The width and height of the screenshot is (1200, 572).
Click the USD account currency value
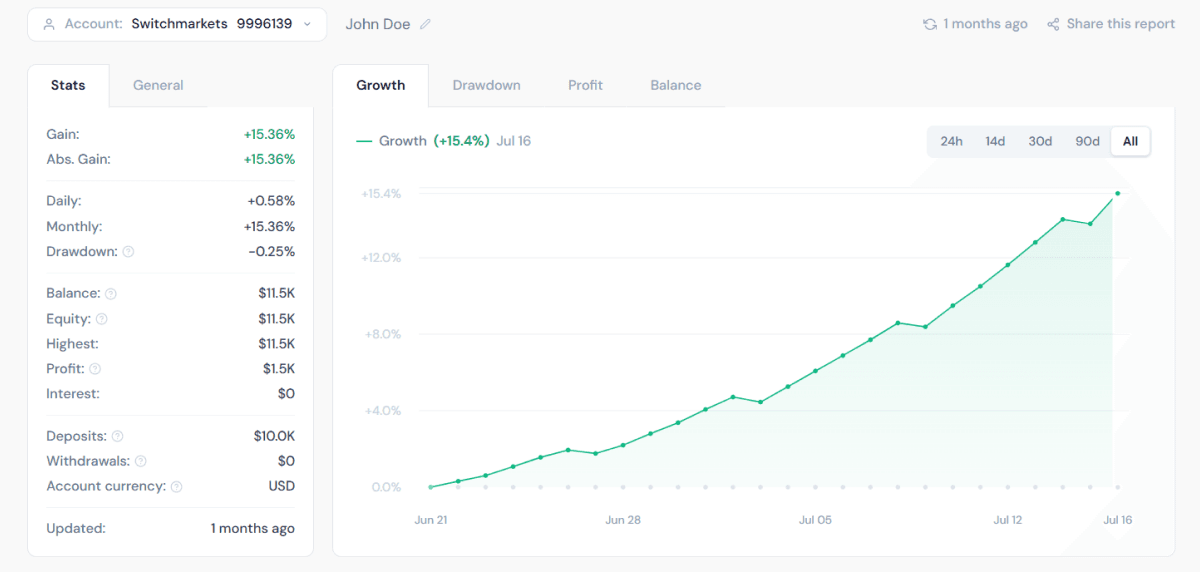point(281,486)
